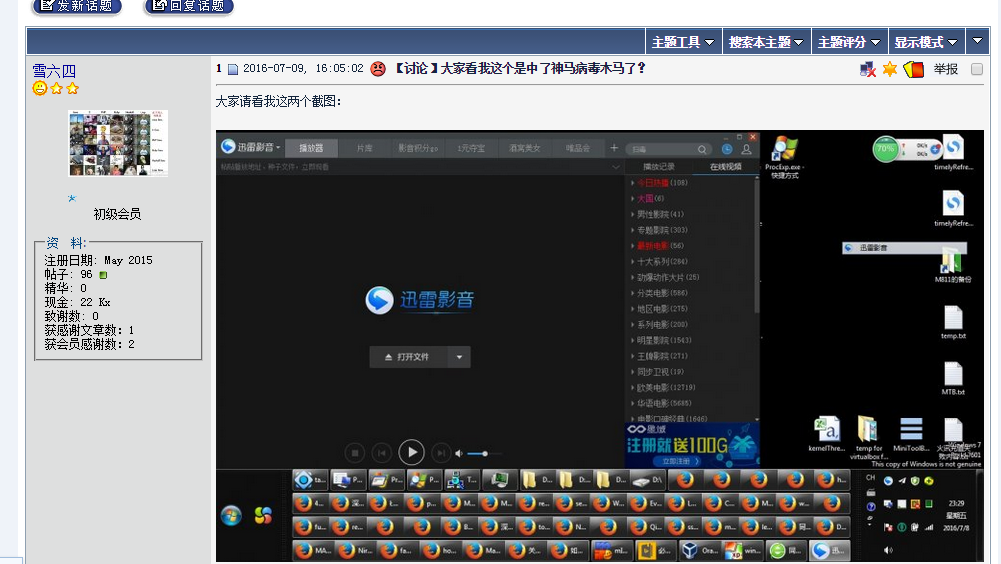Switch to the 片库 tab
The image size is (1001, 564).
[365, 148]
